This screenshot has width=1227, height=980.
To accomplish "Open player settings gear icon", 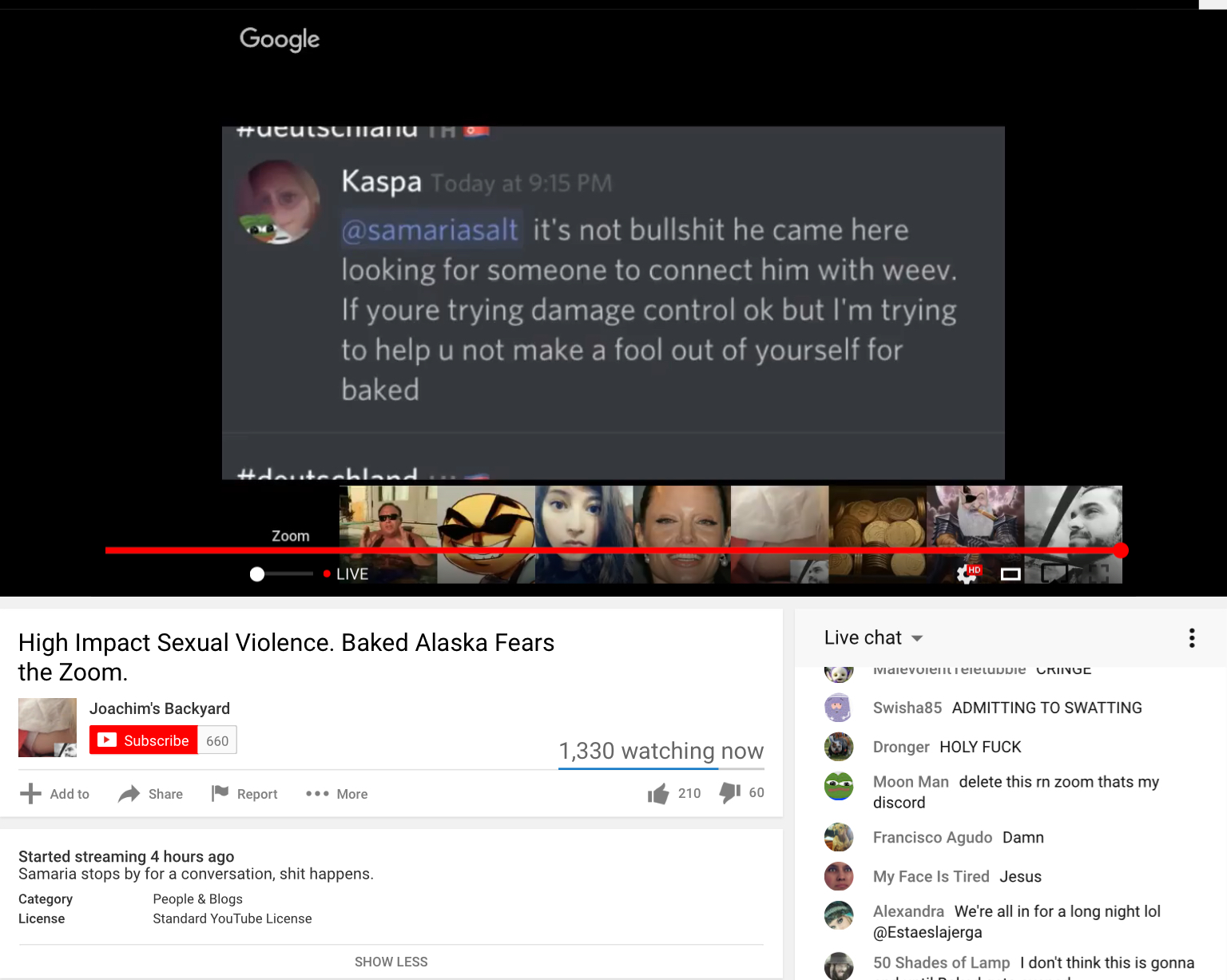I will click(x=967, y=574).
